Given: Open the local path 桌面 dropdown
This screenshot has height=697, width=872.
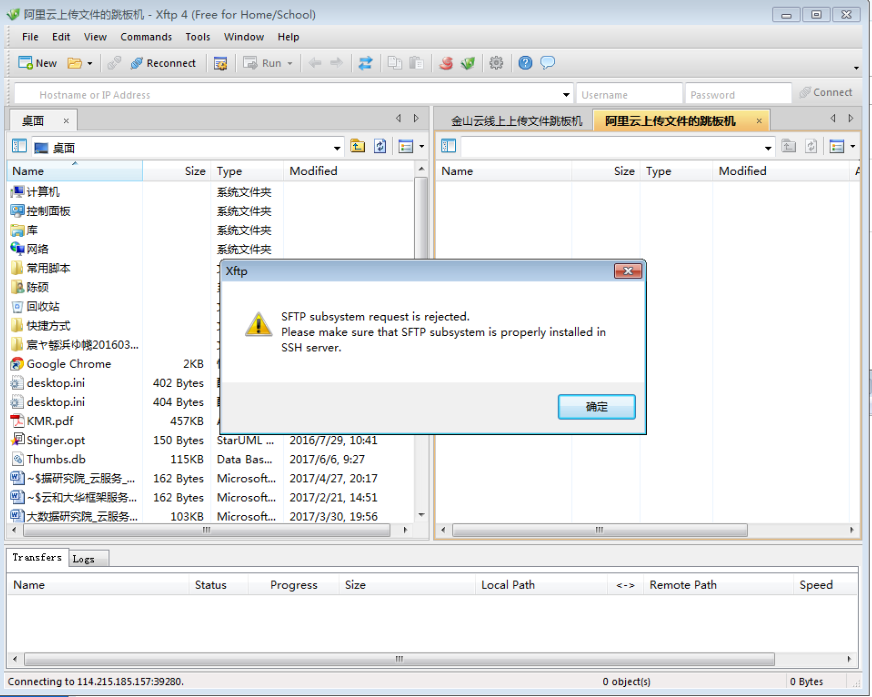Looking at the screenshot, I should [x=337, y=148].
